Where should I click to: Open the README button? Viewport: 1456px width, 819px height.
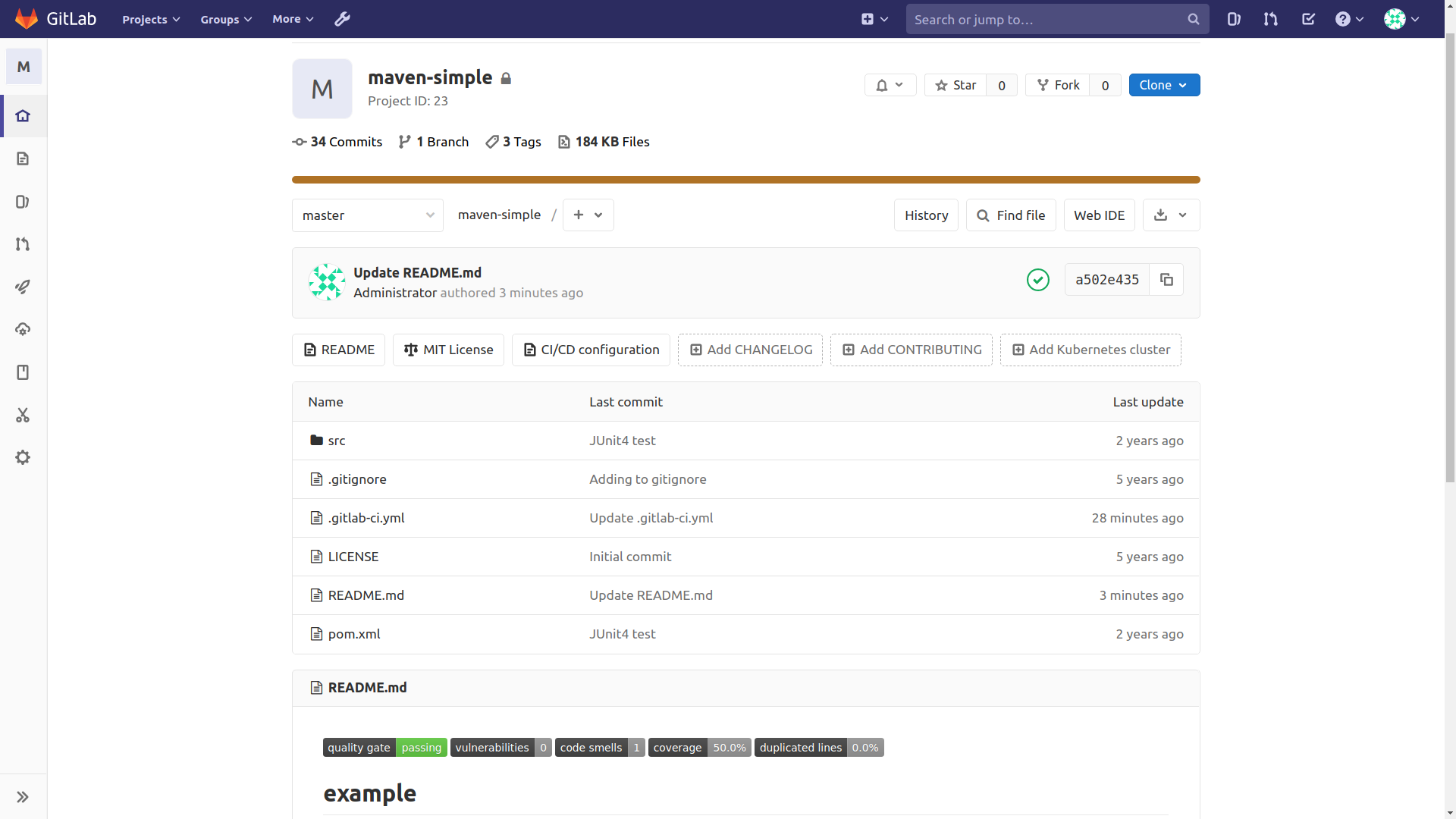tap(338, 350)
